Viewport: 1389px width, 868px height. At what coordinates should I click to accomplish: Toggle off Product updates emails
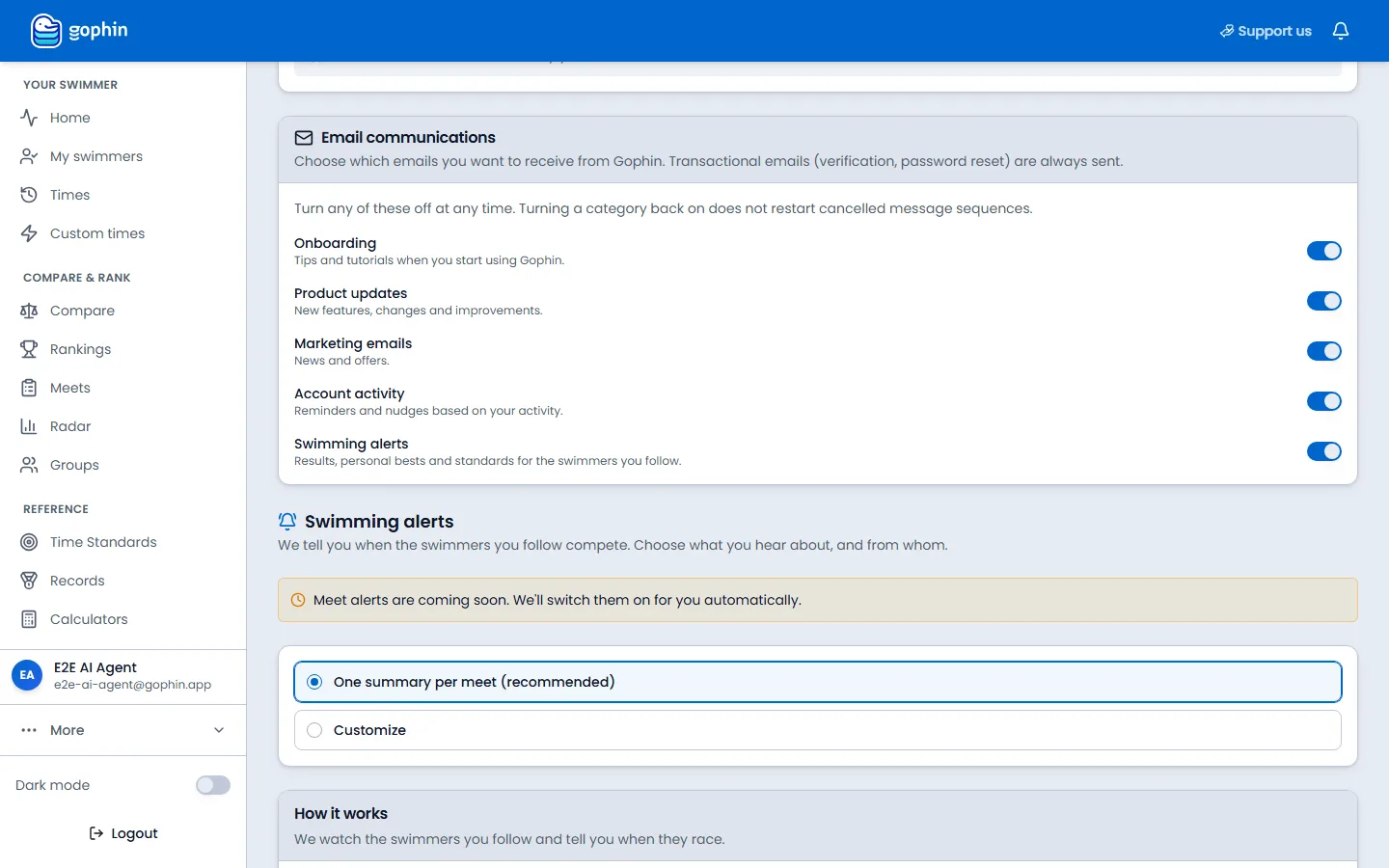pyautogui.click(x=1323, y=301)
